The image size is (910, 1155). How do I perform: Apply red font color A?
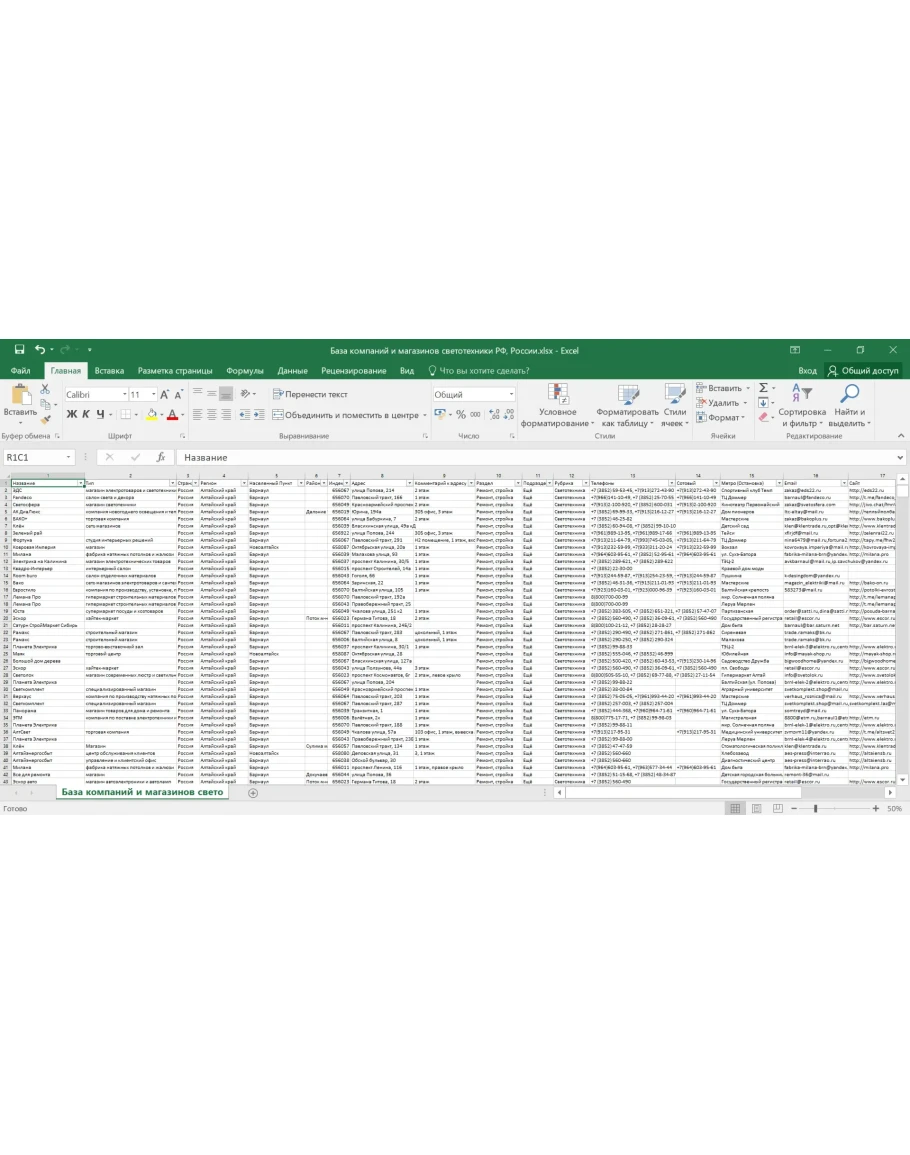click(x=172, y=415)
